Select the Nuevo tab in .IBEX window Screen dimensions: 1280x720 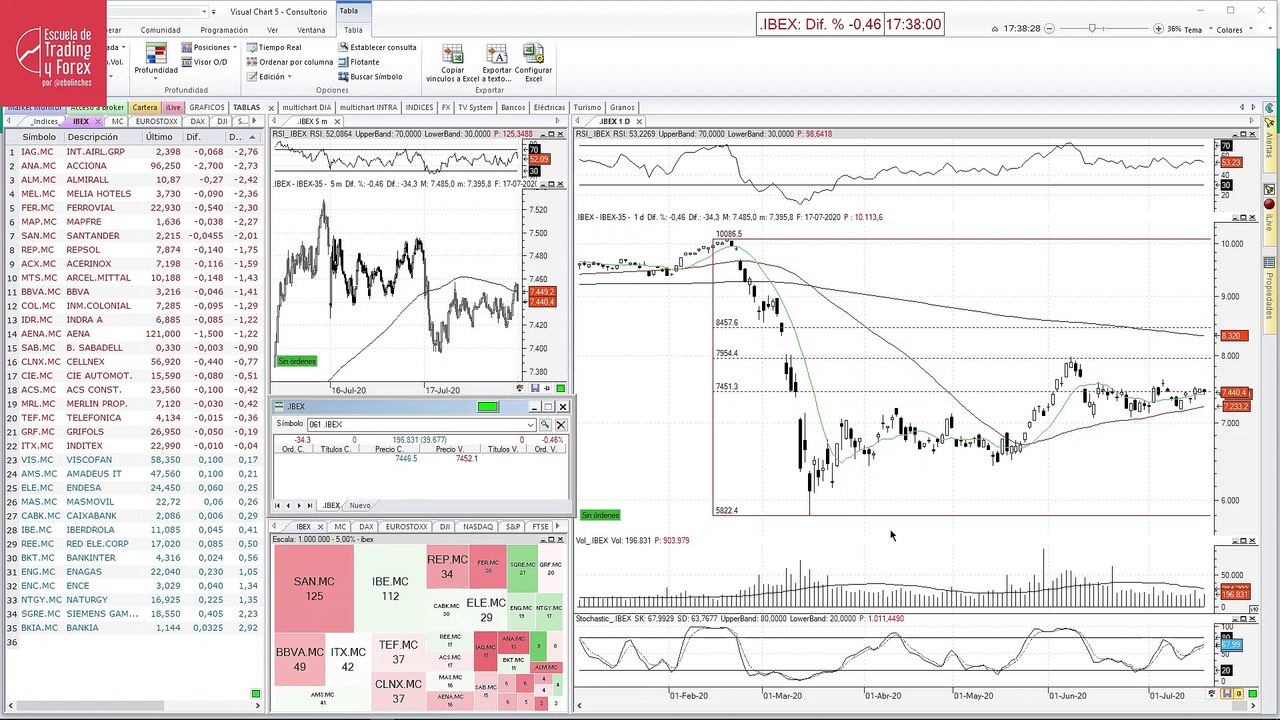360,506
